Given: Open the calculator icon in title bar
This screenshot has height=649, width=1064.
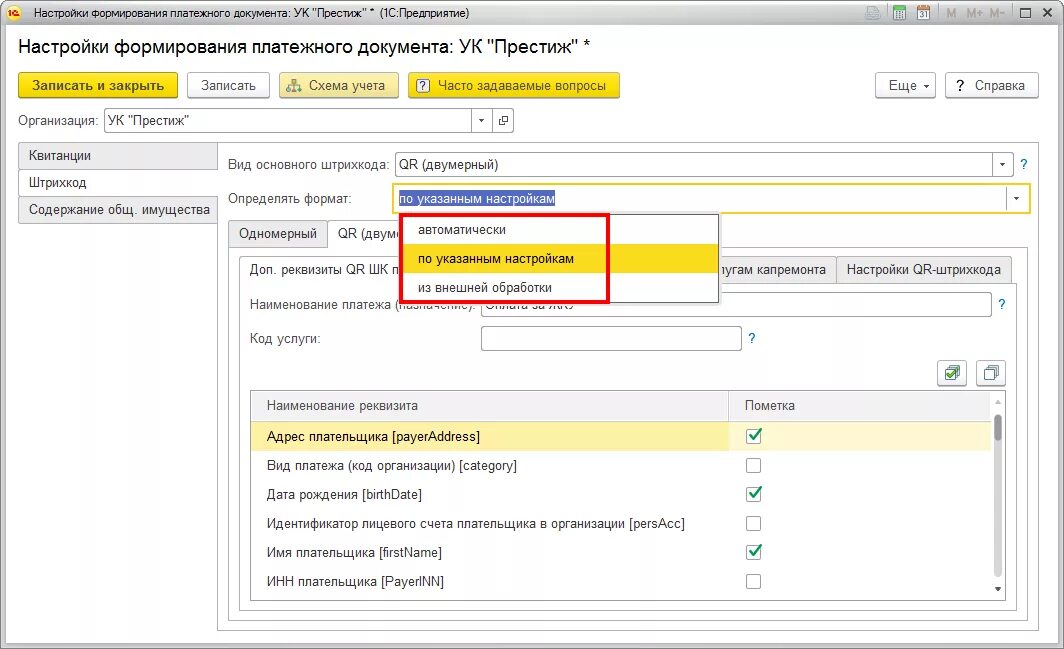Looking at the screenshot, I should 899,13.
